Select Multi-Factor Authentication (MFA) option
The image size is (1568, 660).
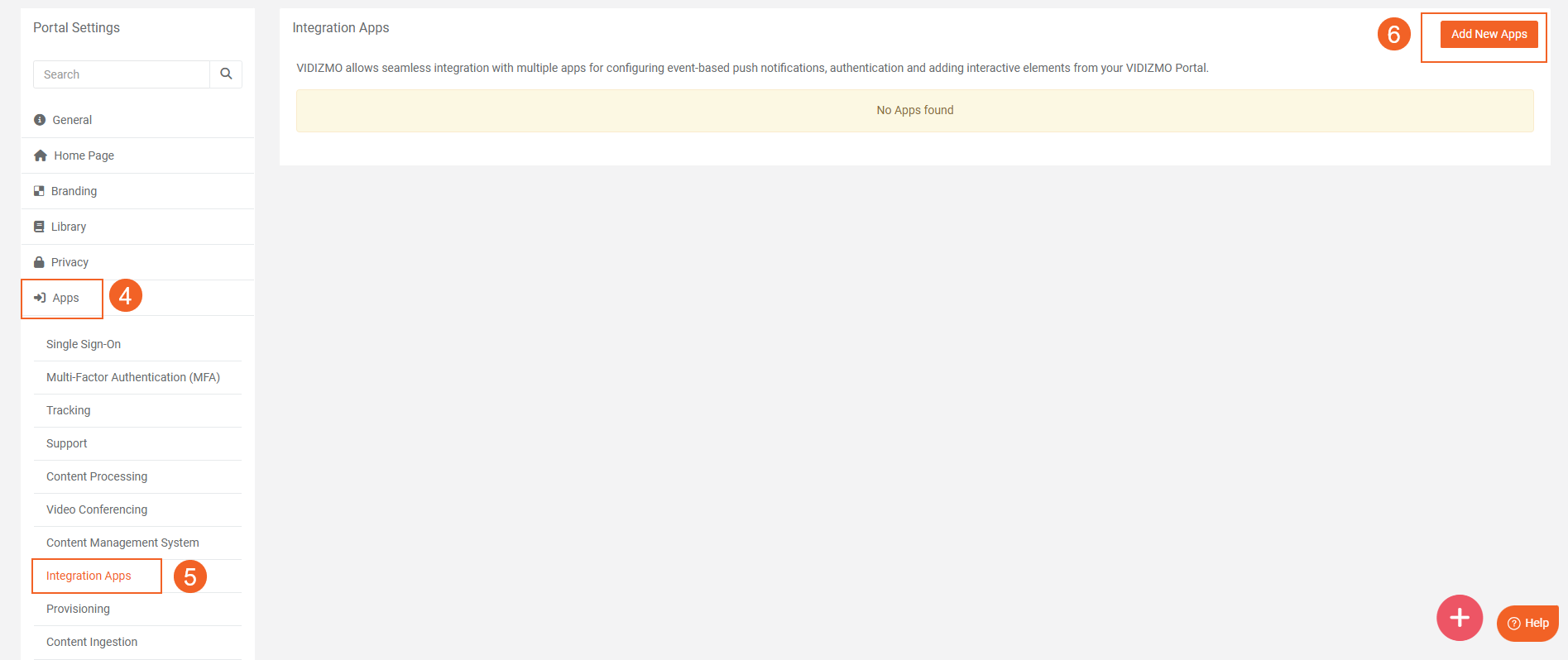point(133,377)
